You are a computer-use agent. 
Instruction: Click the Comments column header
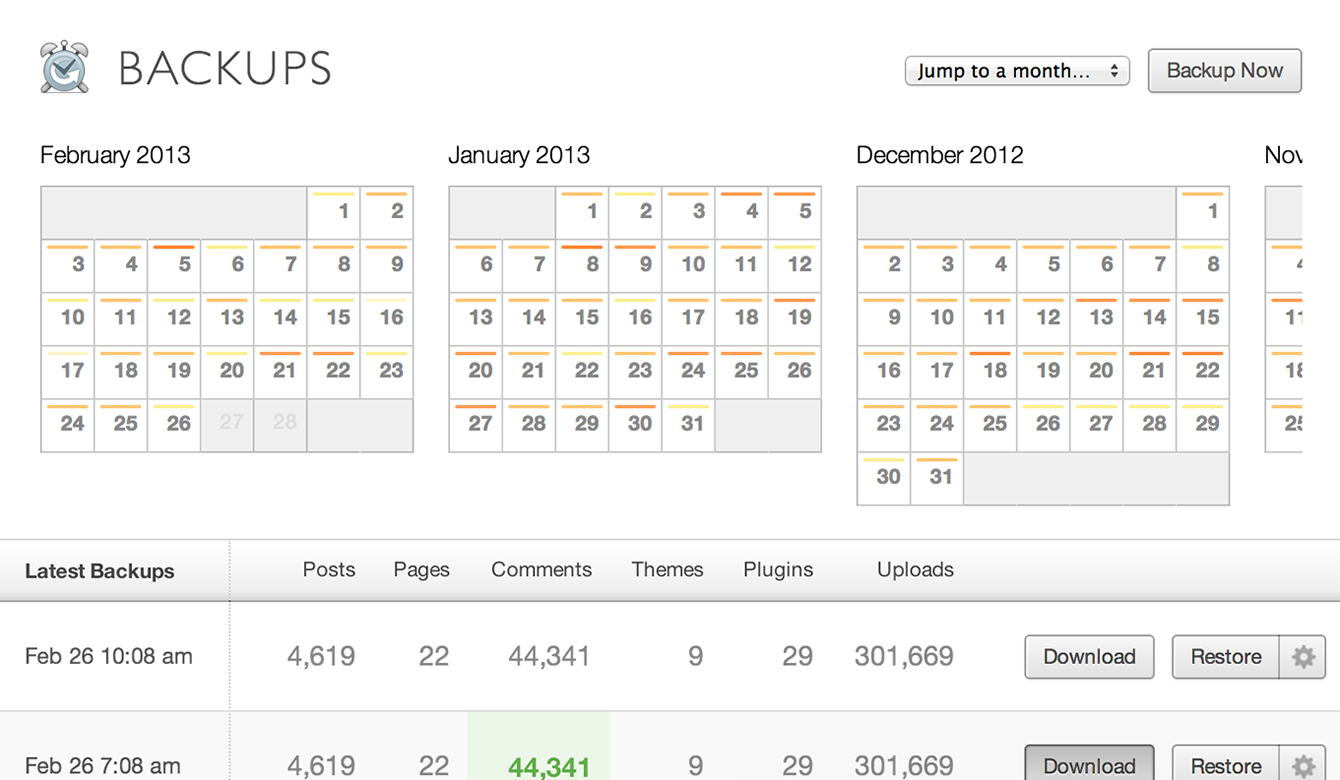pos(541,570)
